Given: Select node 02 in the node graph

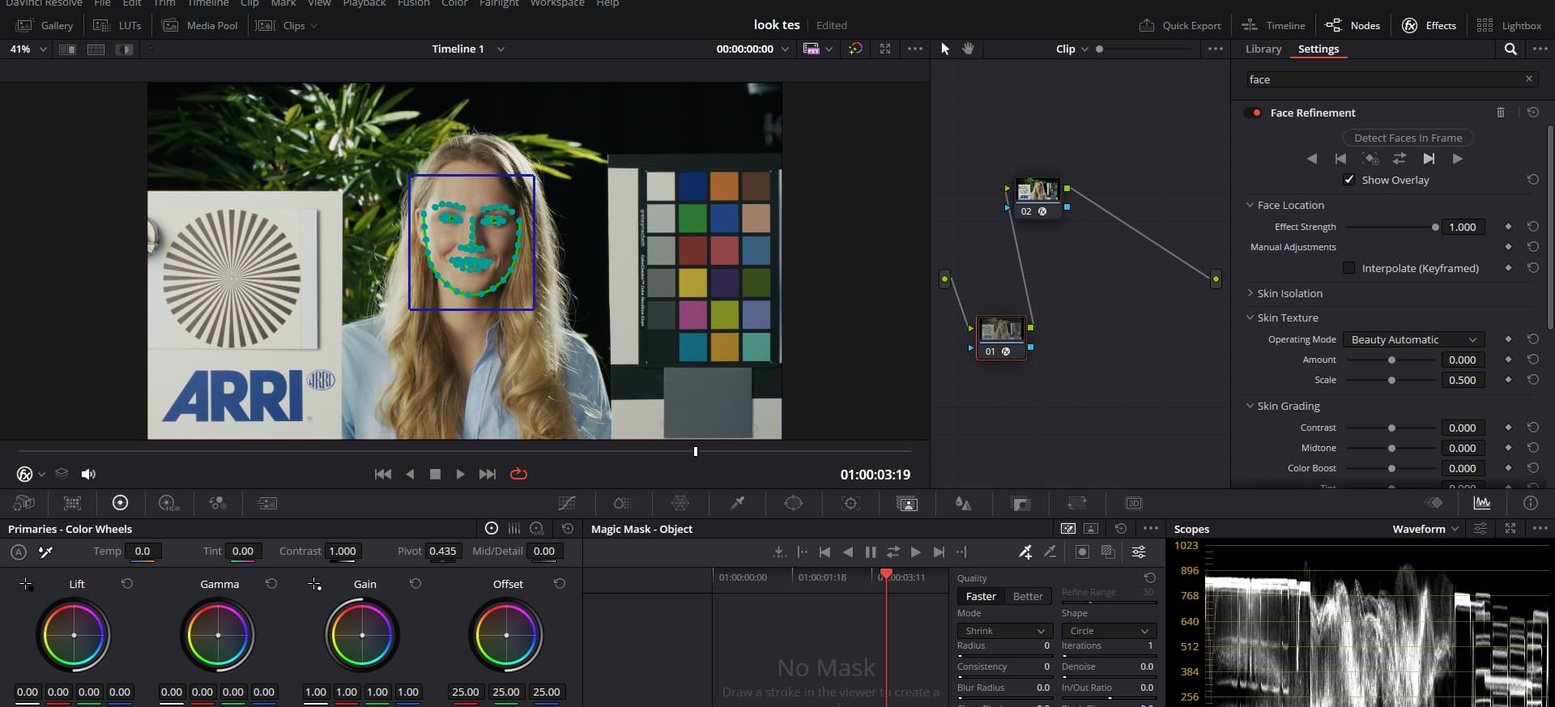Looking at the screenshot, I should (1037, 190).
